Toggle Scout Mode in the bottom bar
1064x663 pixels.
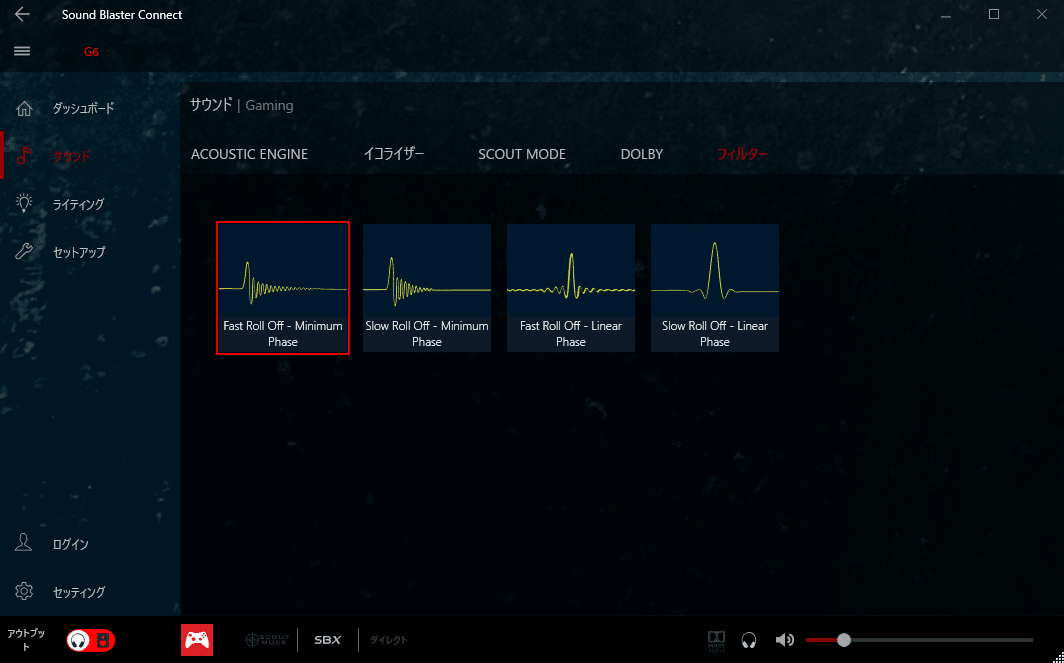tap(267, 640)
